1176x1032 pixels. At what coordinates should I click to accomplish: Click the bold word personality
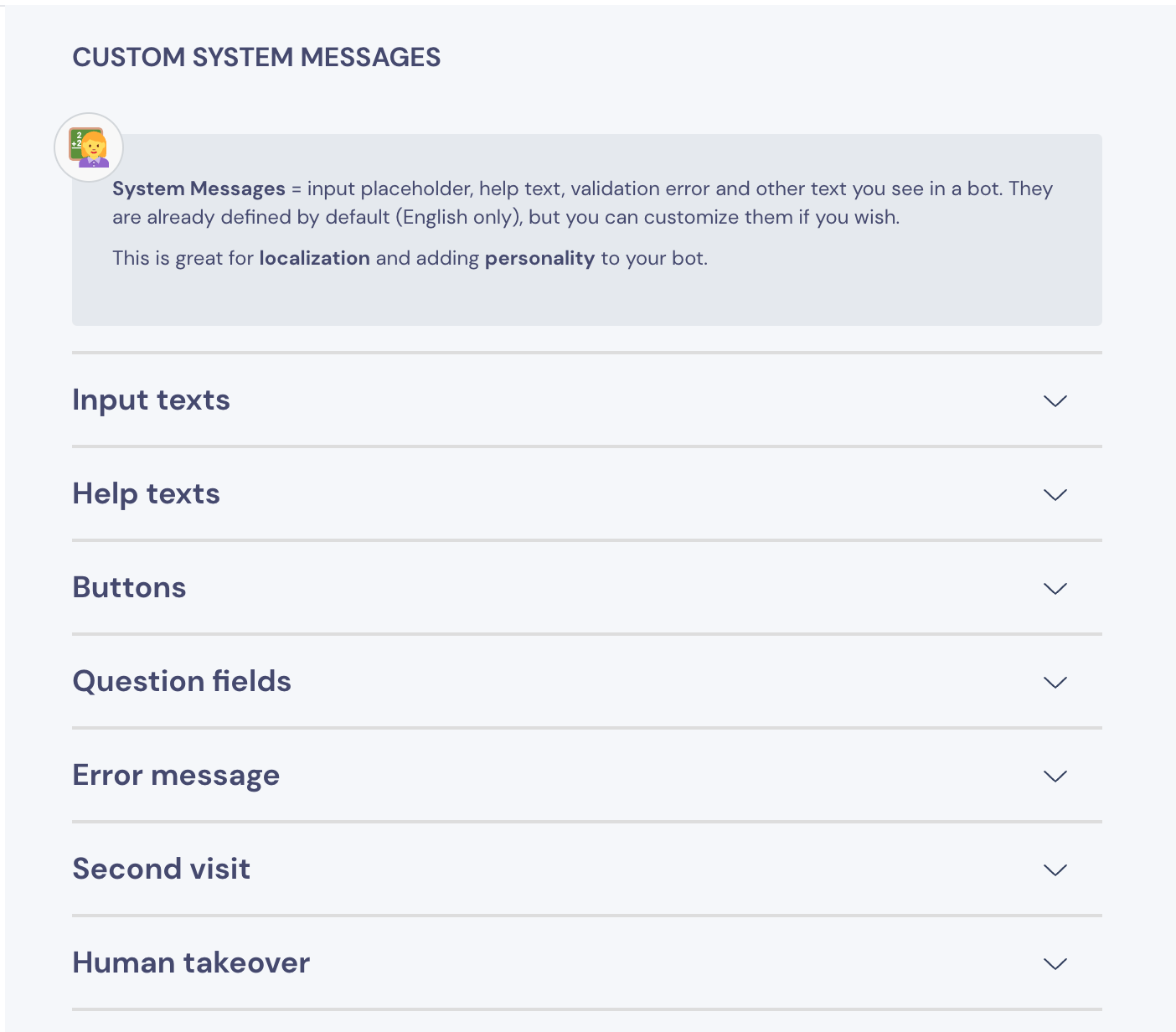[539, 258]
